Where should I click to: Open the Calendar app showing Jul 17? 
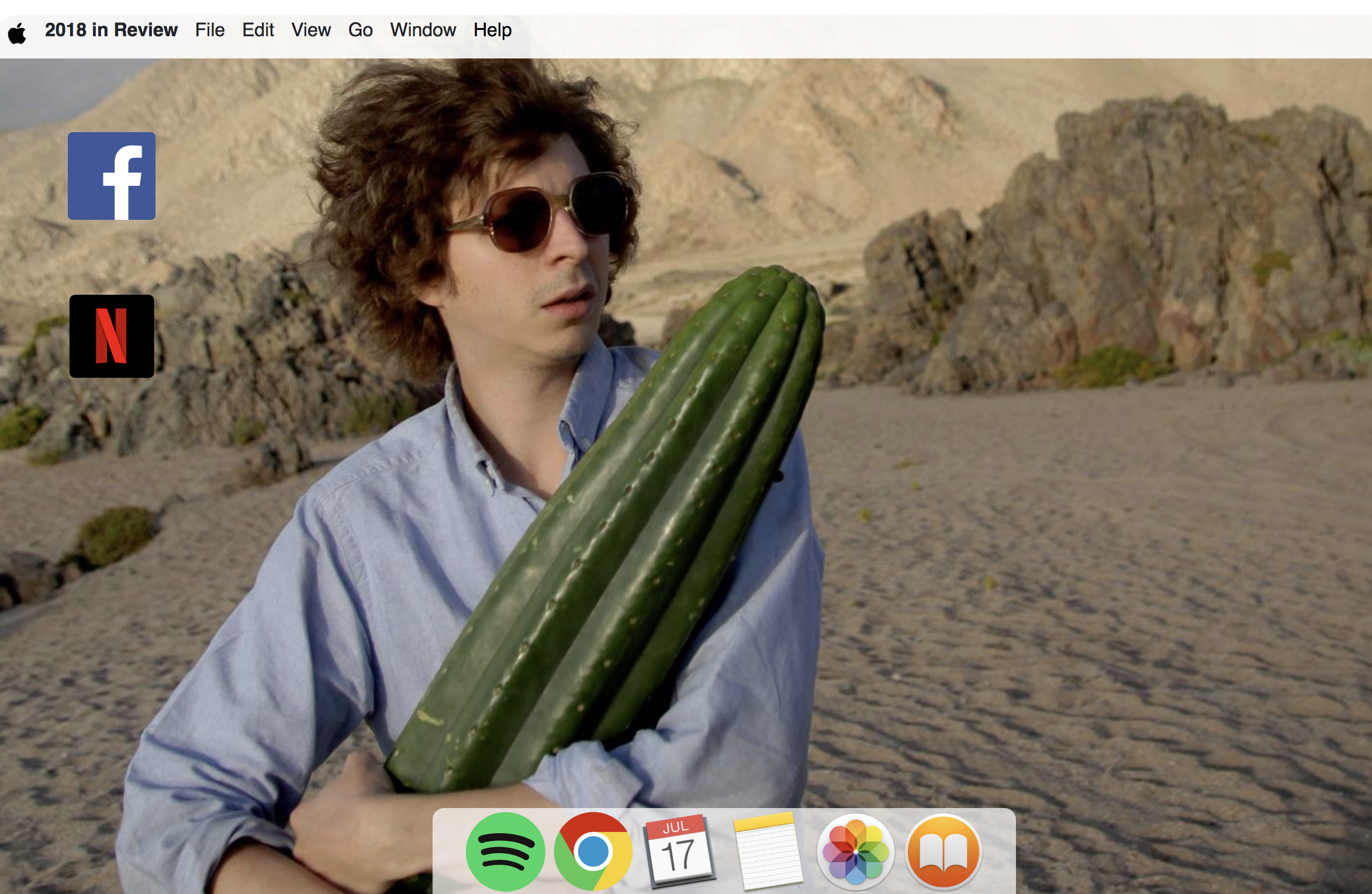(679, 851)
